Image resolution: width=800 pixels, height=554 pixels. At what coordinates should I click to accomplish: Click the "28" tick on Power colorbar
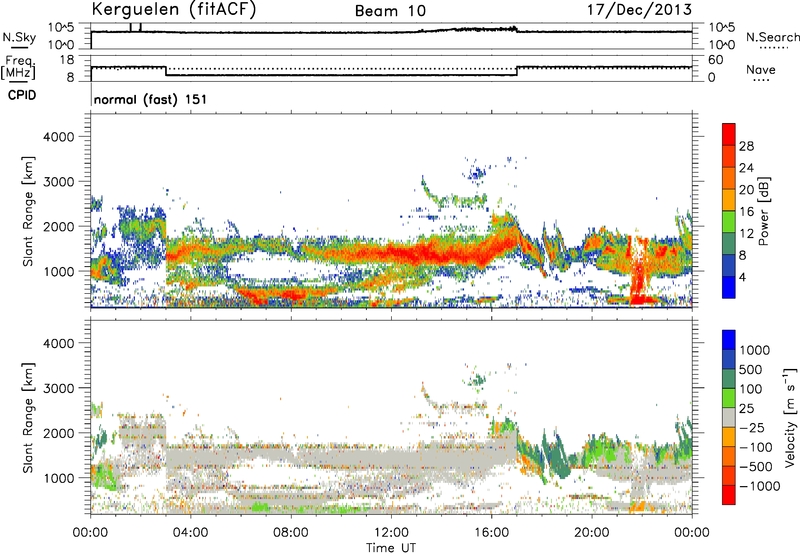pos(746,146)
